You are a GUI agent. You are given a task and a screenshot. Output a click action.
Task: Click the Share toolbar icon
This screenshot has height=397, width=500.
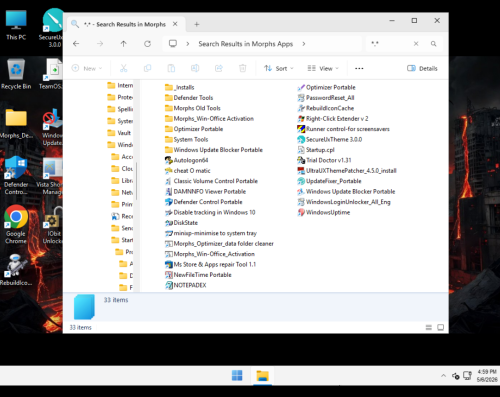pyautogui.click(x=219, y=68)
